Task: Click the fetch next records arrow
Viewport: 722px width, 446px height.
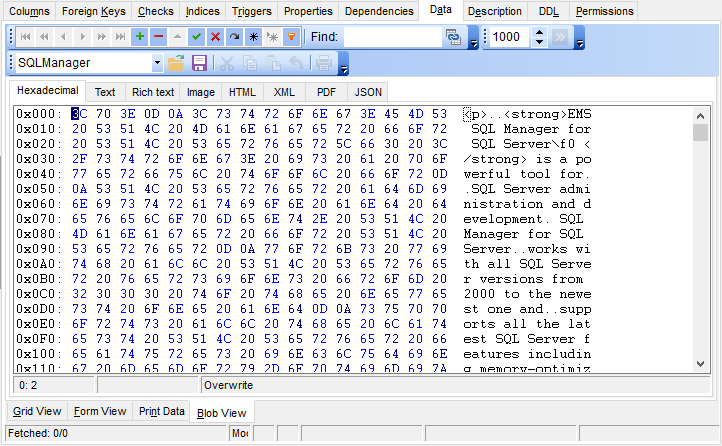Action: (559, 37)
